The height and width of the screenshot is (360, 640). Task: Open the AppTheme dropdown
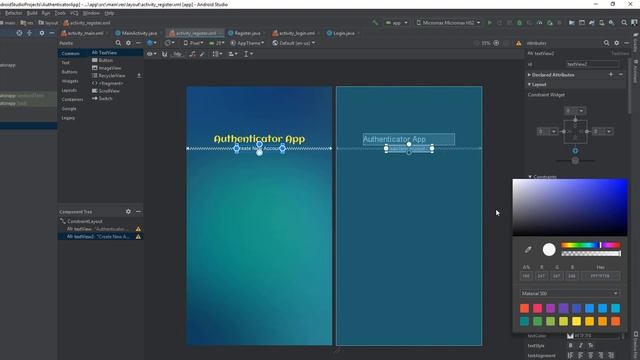[x=247, y=43]
